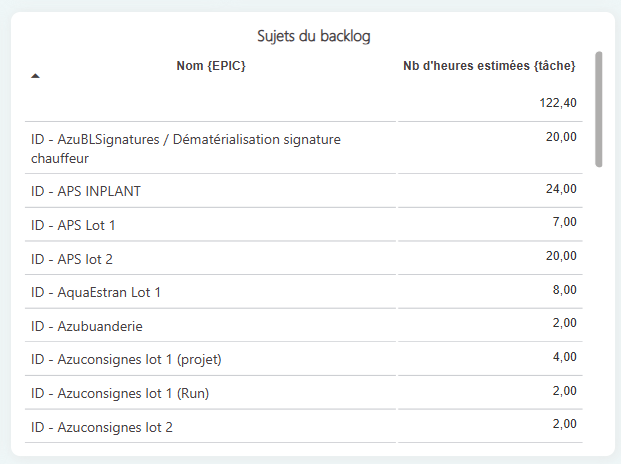
Task: Click the 7,00 hours cell
Action: click(x=564, y=222)
